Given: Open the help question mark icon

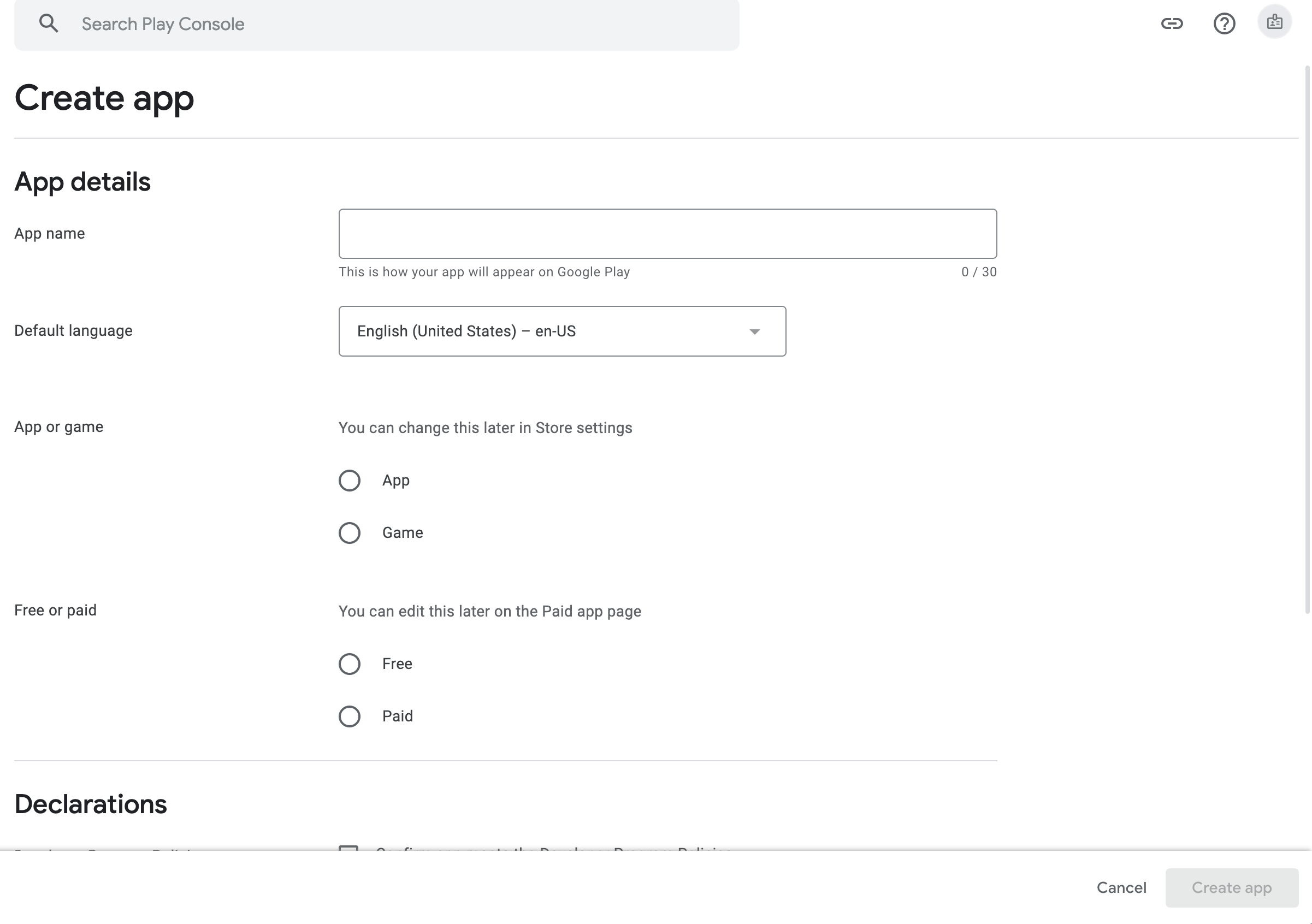Looking at the screenshot, I should (1224, 23).
